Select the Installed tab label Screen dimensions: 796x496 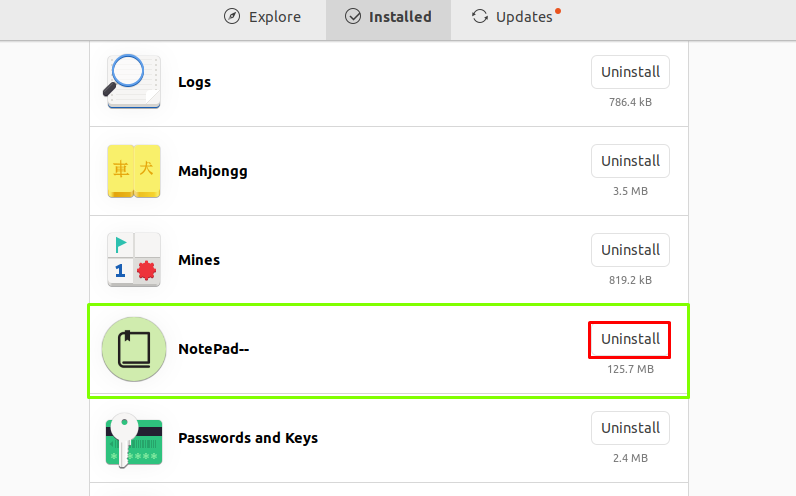point(400,17)
